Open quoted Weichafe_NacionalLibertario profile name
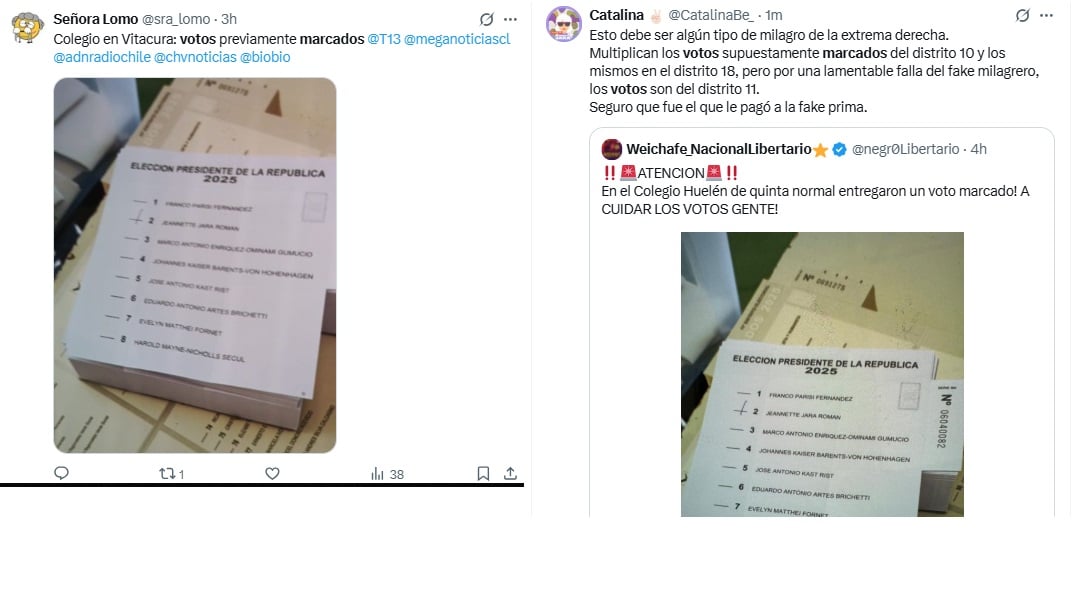The width and height of the screenshot is (1080, 590). coord(718,149)
